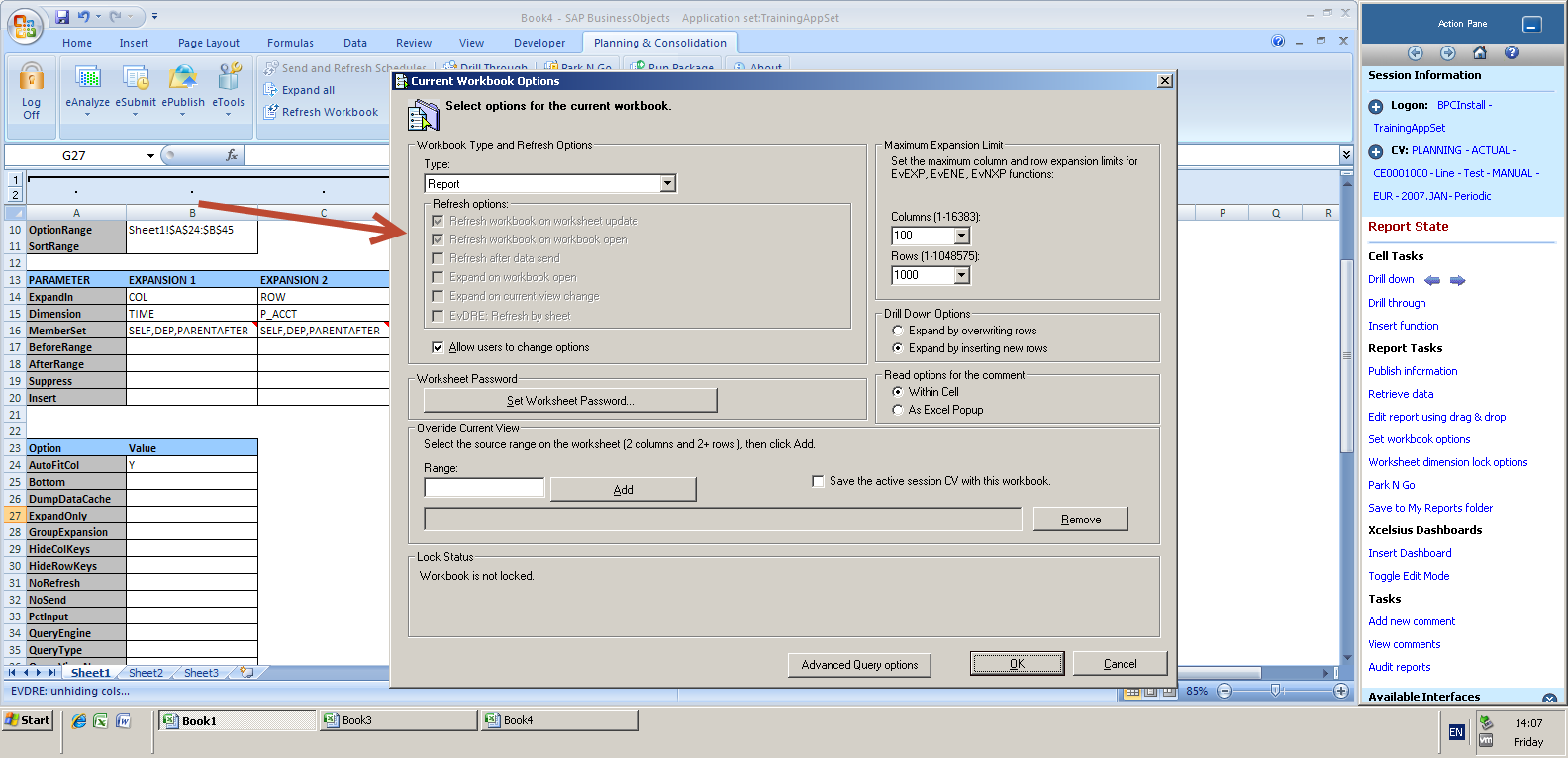The width and height of the screenshot is (1568, 758).
Task: Minimize the Action Pane with its header button
Action: 1531,25
